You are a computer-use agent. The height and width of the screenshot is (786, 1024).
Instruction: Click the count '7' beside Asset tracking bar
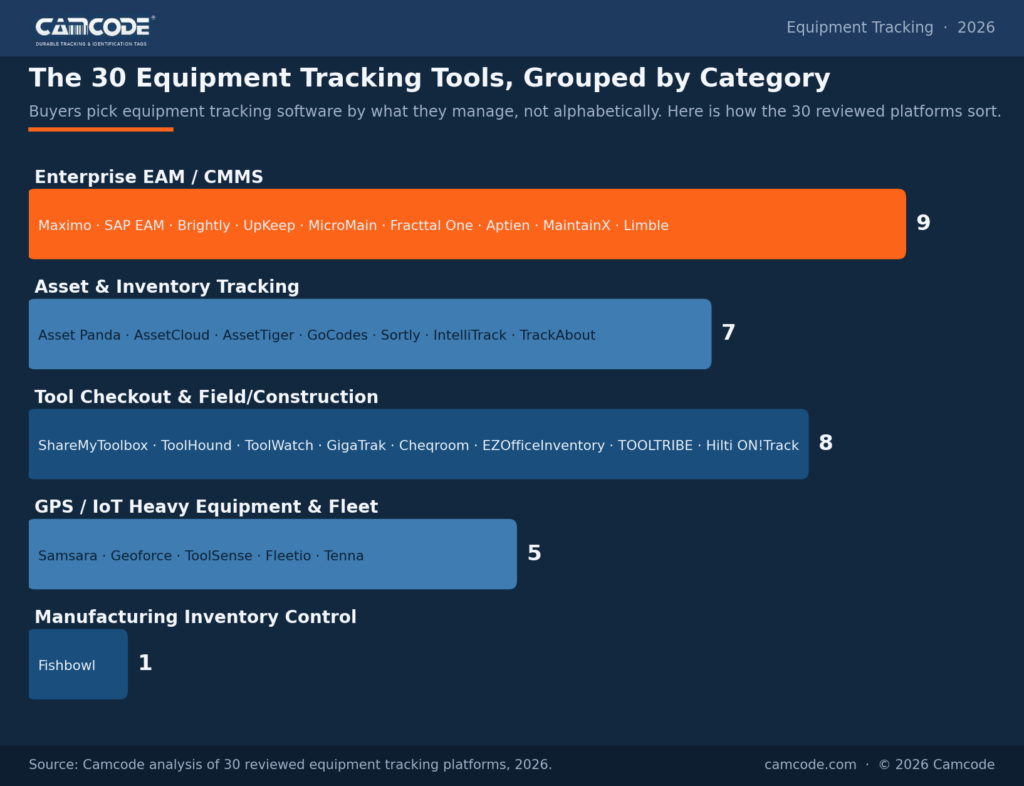click(x=728, y=332)
